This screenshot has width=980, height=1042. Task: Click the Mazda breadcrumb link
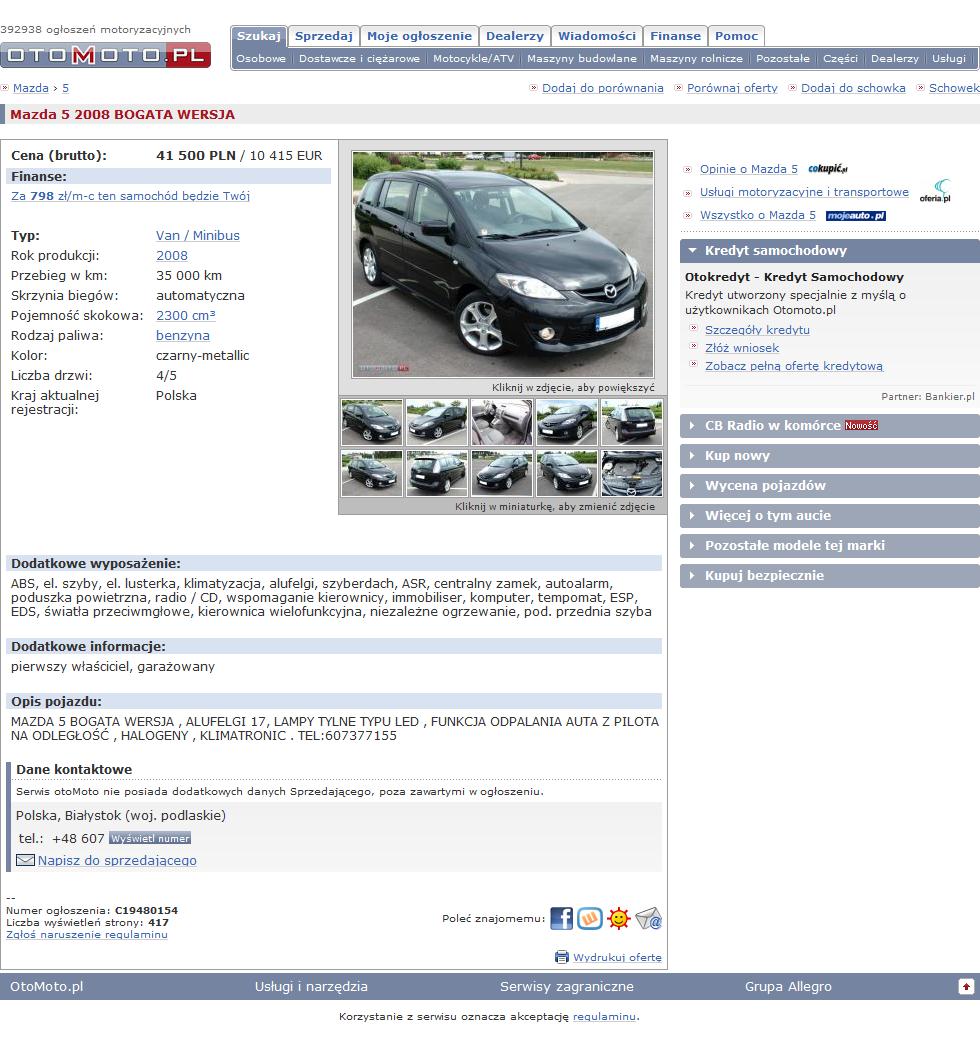click(31, 88)
